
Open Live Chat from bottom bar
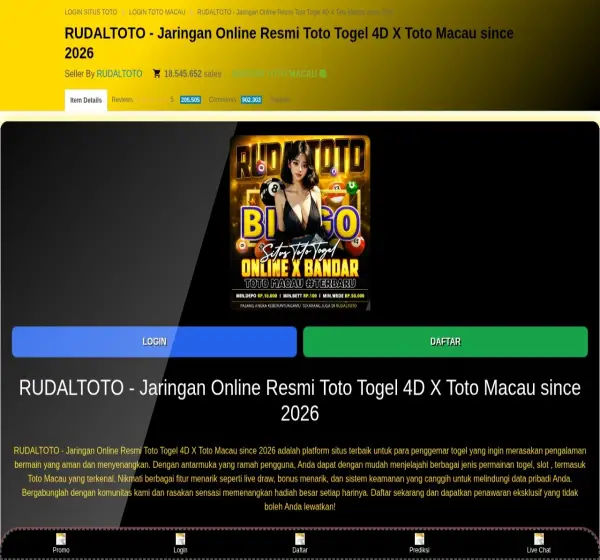539,542
